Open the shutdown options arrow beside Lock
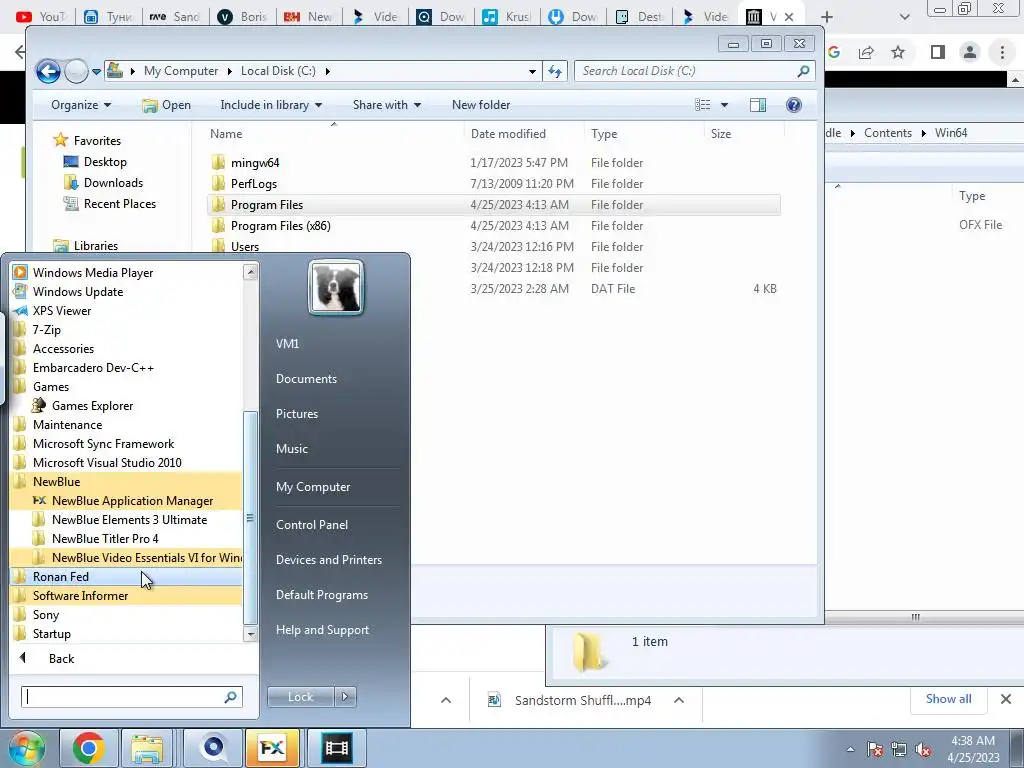The image size is (1024, 768). click(345, 697)
